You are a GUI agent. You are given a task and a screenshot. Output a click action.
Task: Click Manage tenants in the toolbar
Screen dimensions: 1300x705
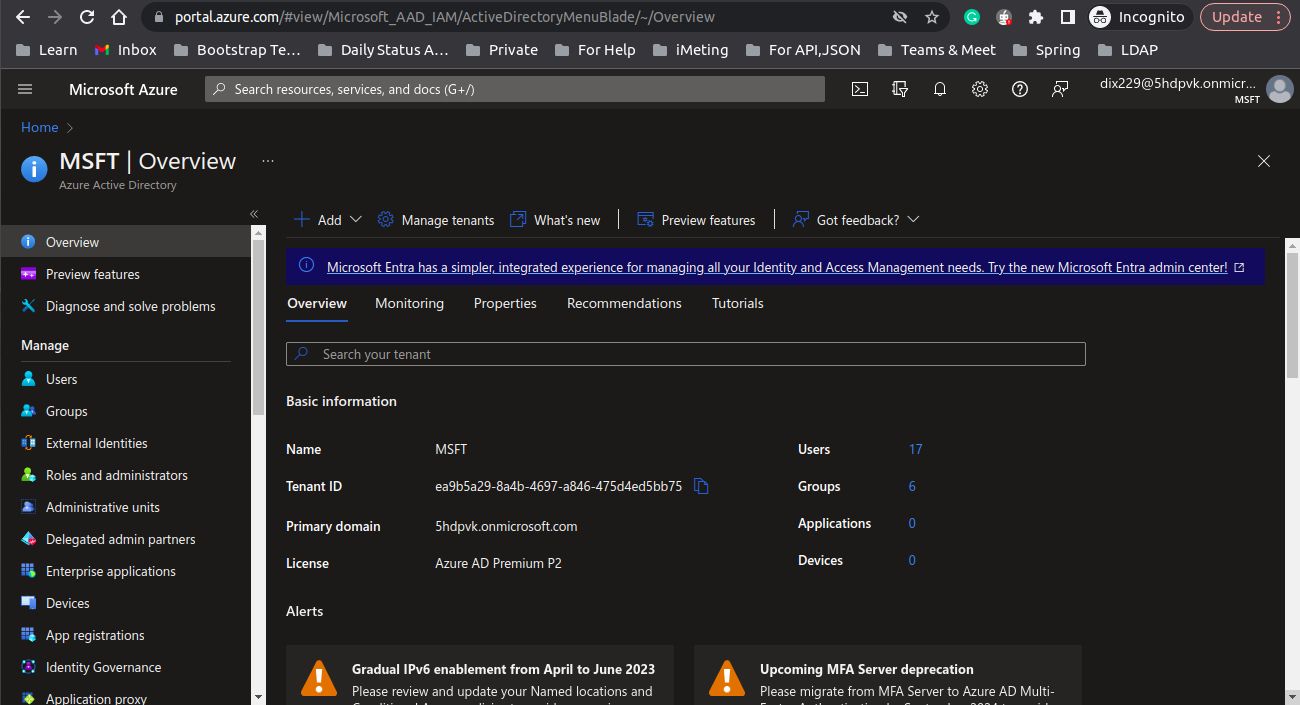point(435,220)
